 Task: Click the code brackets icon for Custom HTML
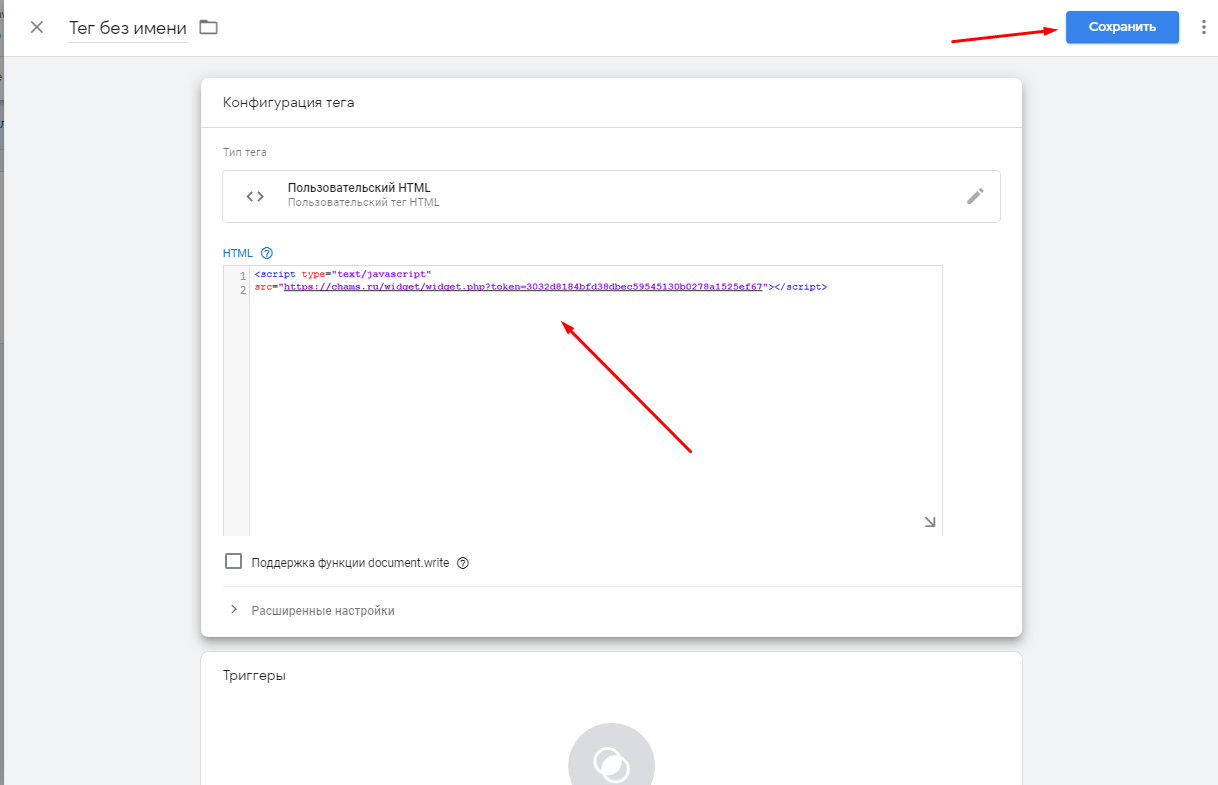pos(255,196)
